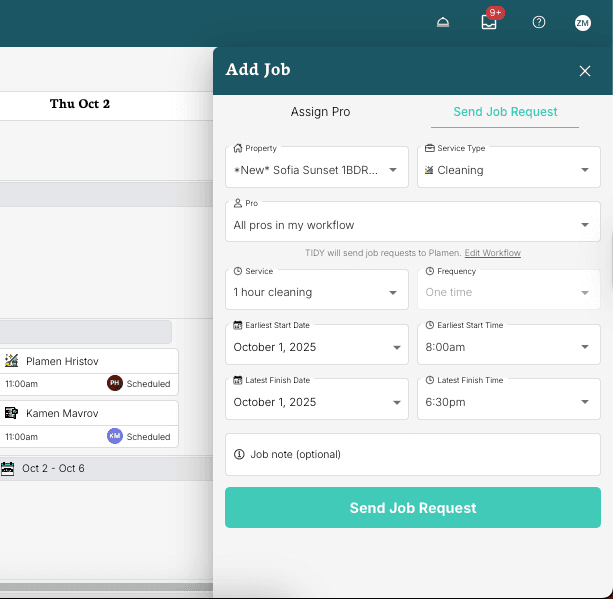Change the Earliest Start Time dropdown

point(508,347)
